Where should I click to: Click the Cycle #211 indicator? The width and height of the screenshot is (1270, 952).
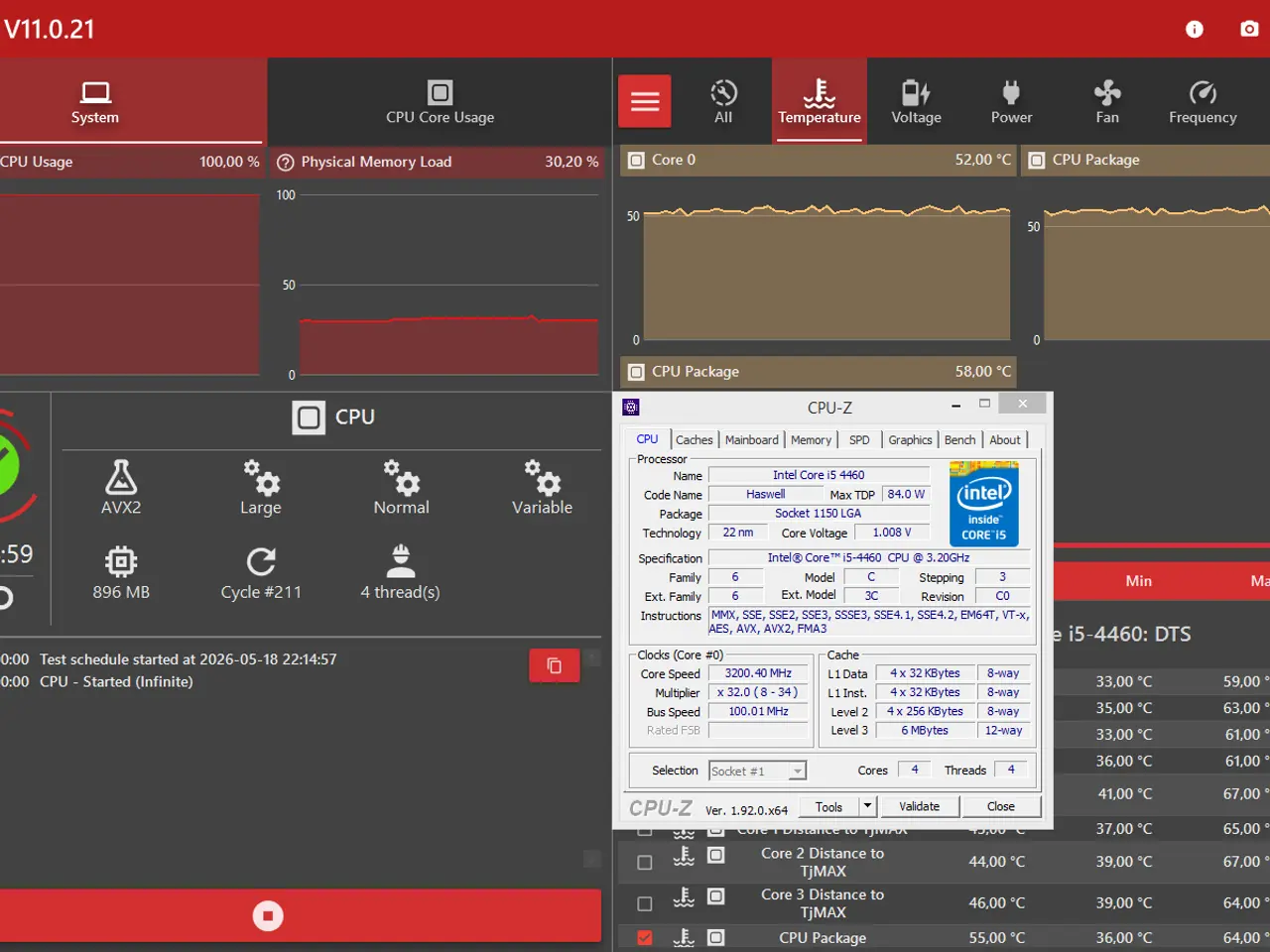261,572
